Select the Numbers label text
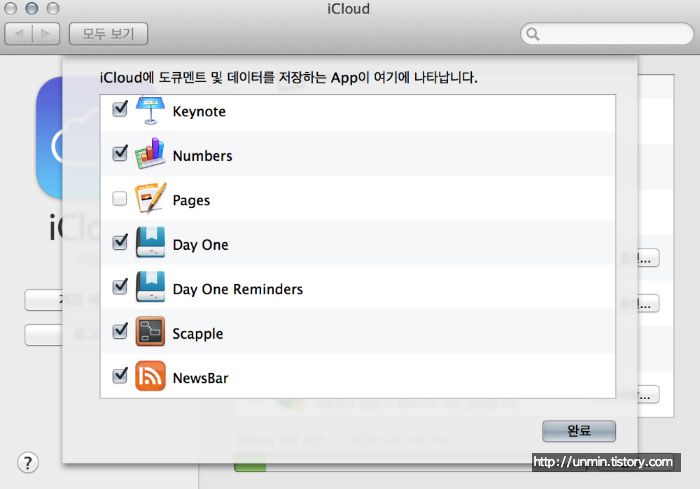The image size is (700, 489). (x=202, y=156)
